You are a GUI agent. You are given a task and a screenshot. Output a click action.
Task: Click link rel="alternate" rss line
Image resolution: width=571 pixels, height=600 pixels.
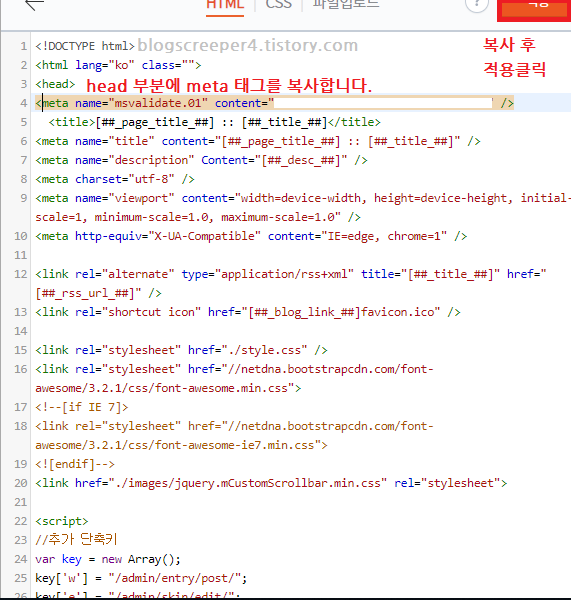coord(291,274)
